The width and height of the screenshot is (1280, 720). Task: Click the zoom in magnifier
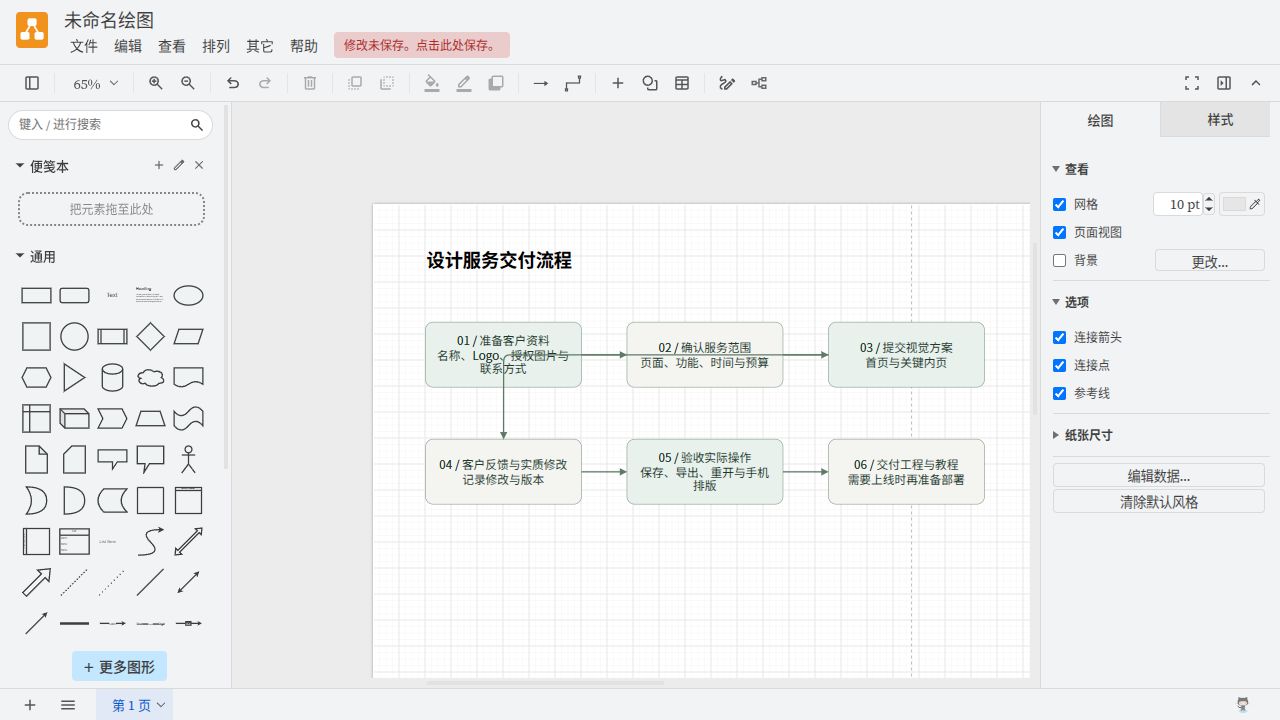(x=156, y=84)
